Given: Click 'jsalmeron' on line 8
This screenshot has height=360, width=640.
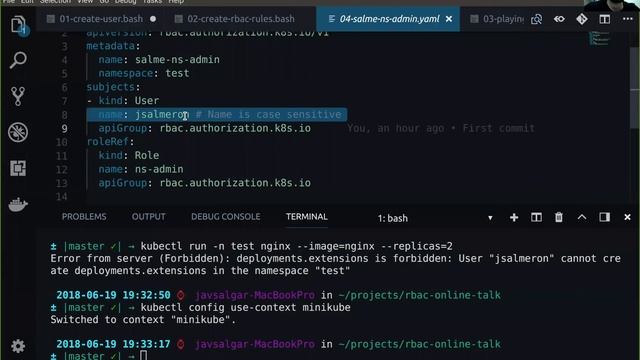Looking at the screenshot, I should tap(162, 115).
